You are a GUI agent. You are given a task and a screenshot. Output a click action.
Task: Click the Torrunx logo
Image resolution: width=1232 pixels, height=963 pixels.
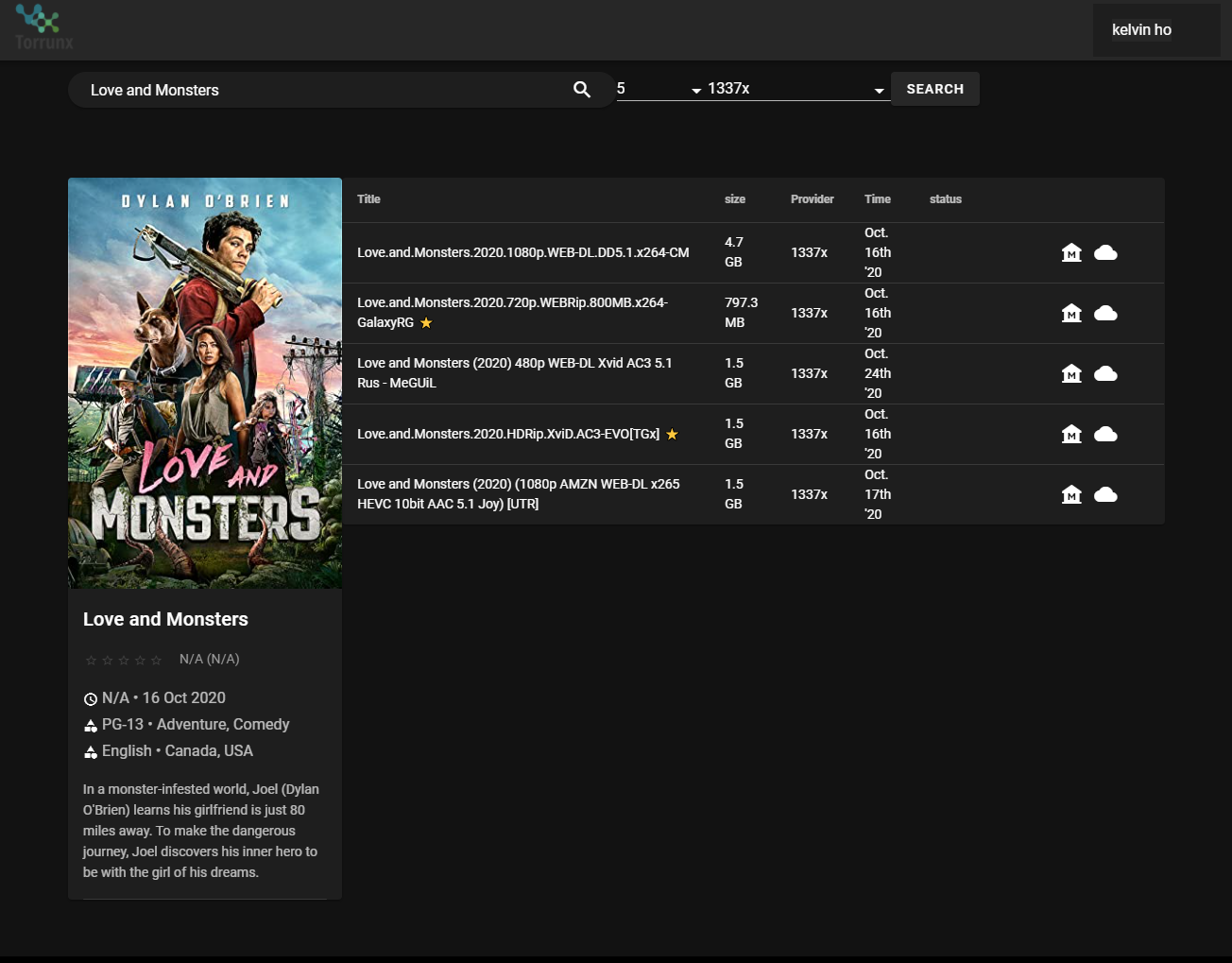43,27
